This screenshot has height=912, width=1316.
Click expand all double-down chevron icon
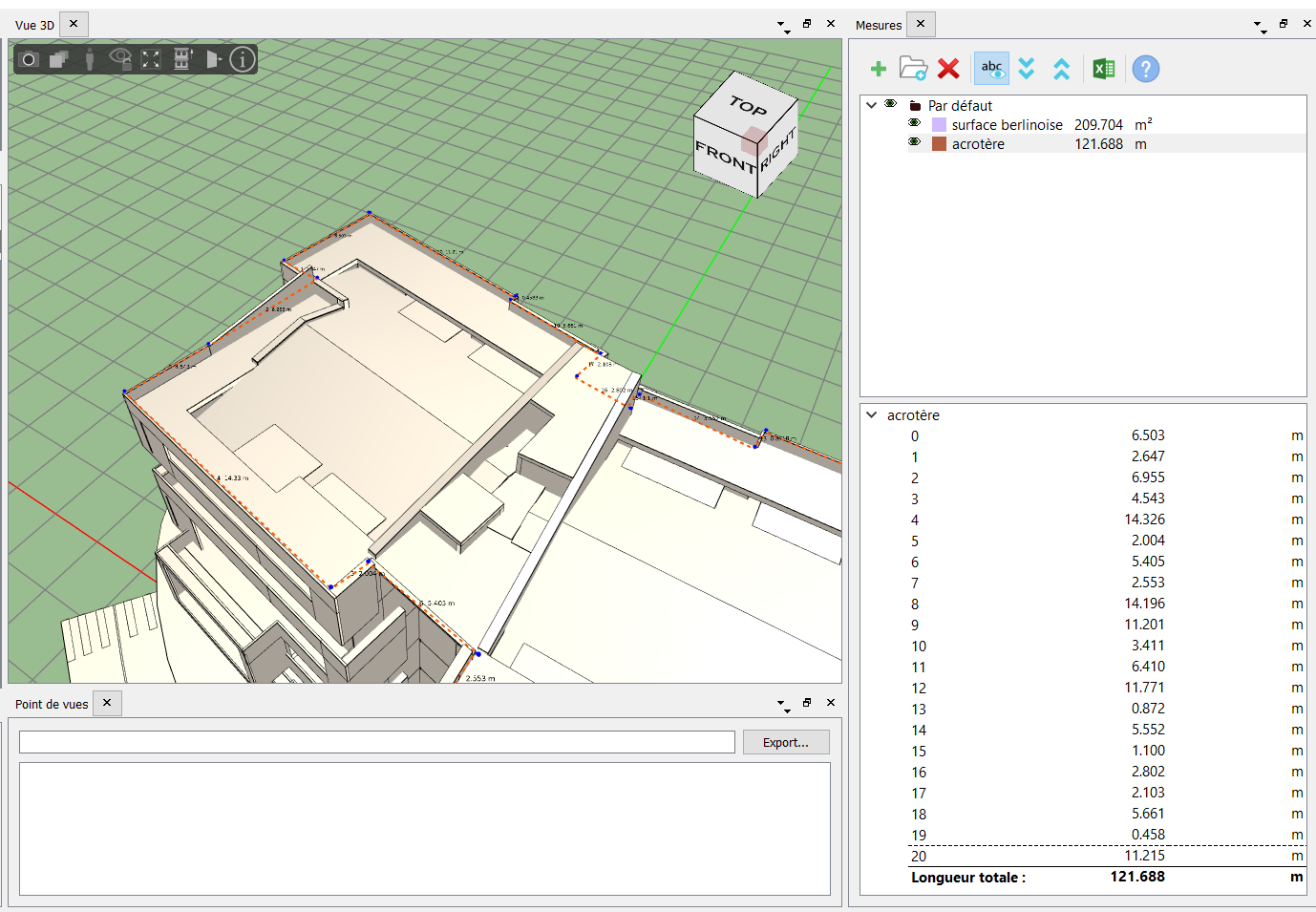pyautogui.click(x=1027, y=69)
